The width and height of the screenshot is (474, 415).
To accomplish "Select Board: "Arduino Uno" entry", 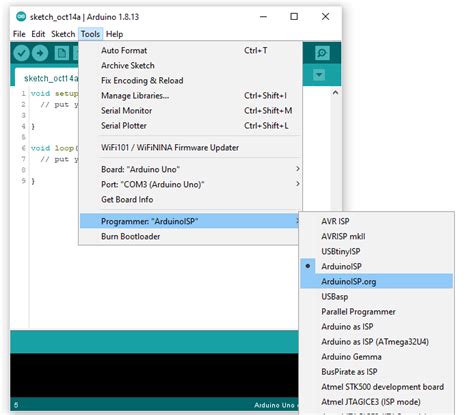I will coord(191,169).
